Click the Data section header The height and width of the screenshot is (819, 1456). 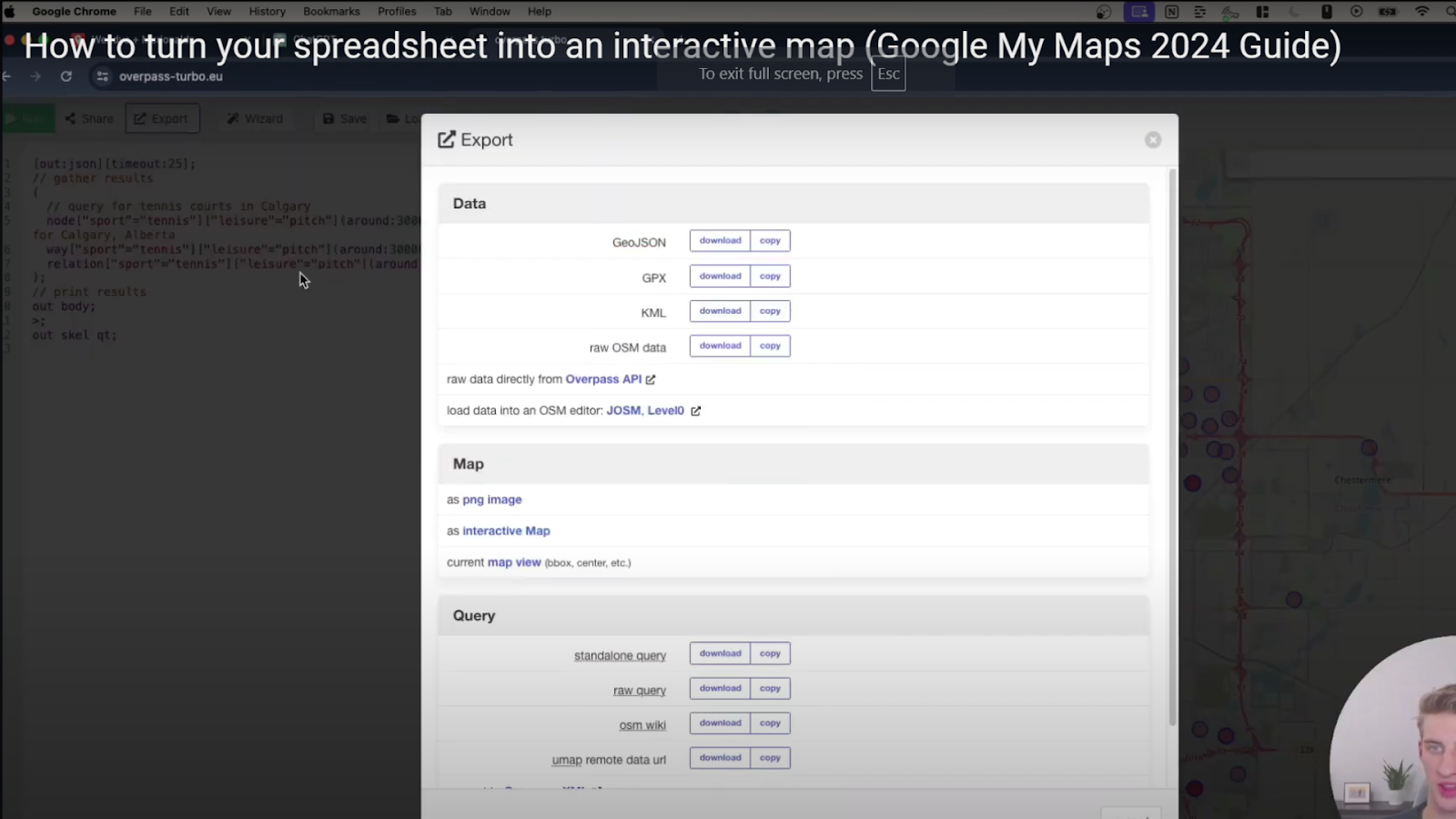(794, 204)
